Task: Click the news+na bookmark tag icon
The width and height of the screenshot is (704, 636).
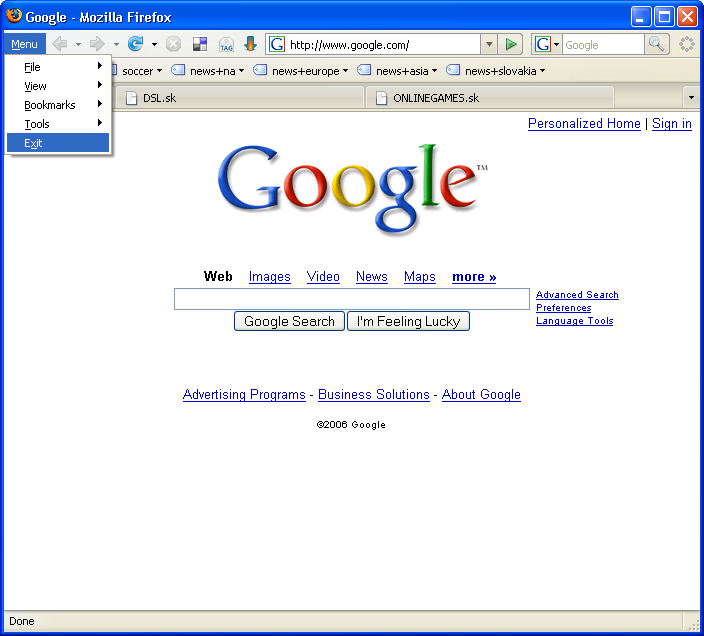Action: [x=178, y=70]
